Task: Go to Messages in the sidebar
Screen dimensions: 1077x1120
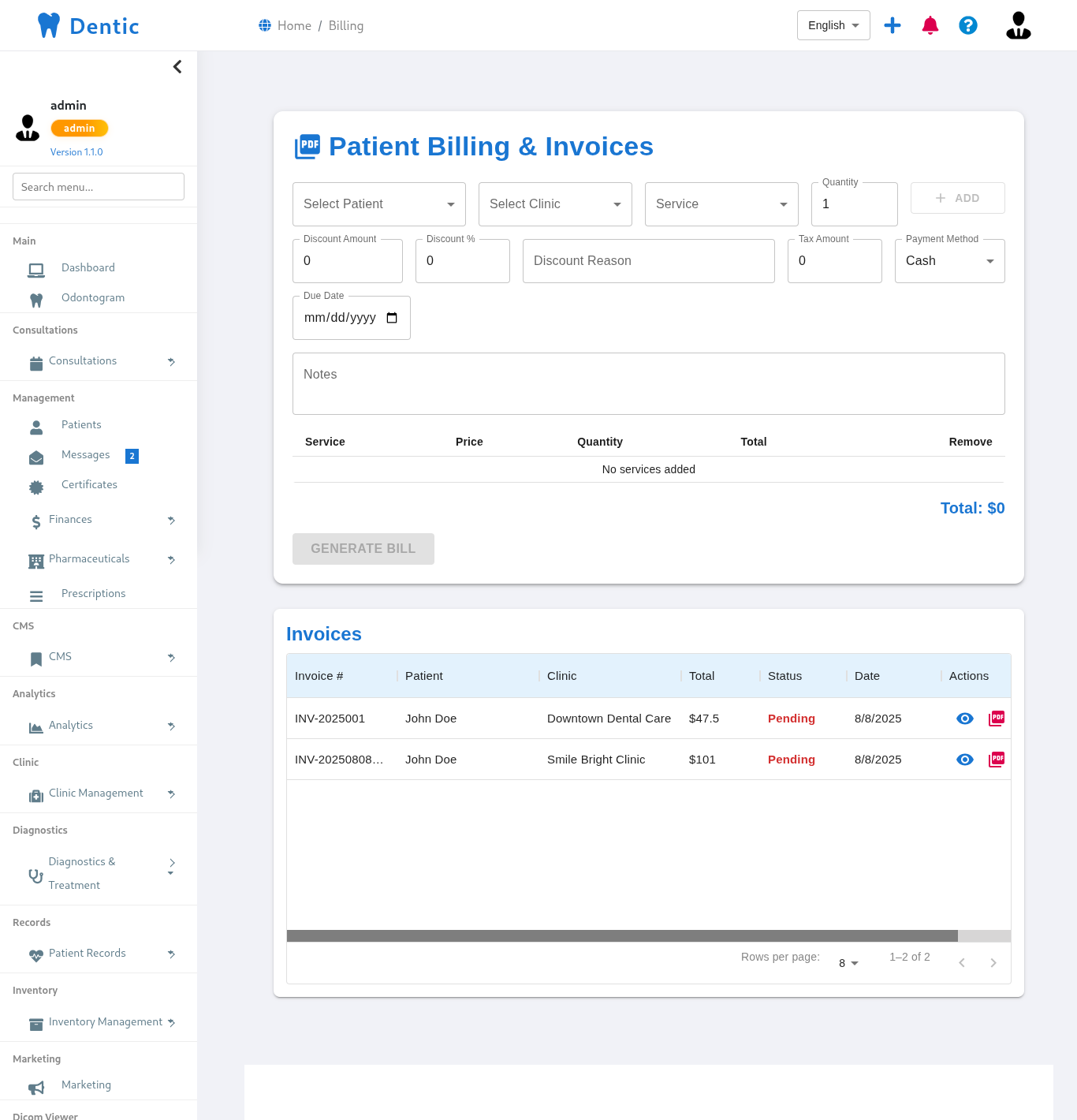Action: (x=85, y=455)
